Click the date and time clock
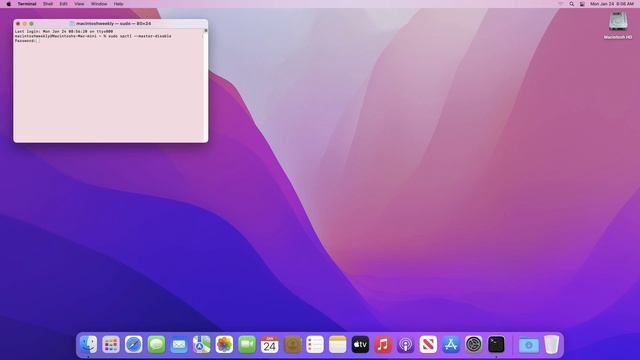Image resolution: width=640 pixels, height=360 pixels. tap(612, 4)
